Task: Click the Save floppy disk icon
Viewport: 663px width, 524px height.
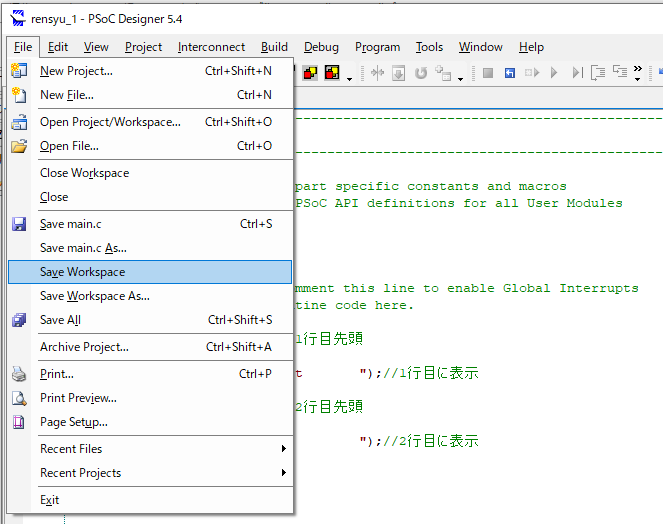Action: pyautogui.click(x=19, y=224)
